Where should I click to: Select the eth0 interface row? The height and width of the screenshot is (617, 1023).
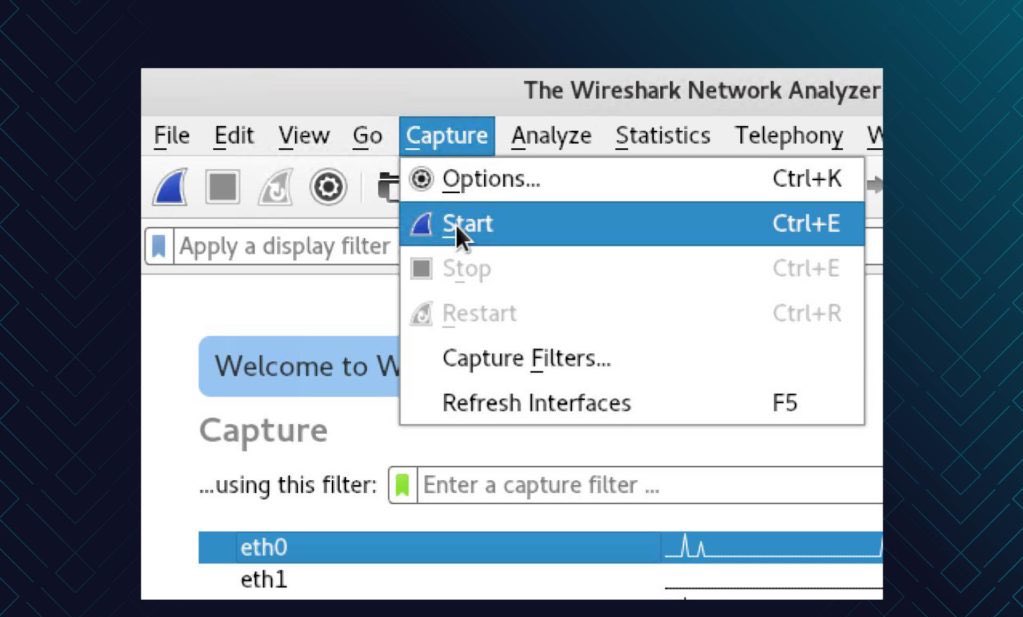[541, 547]
